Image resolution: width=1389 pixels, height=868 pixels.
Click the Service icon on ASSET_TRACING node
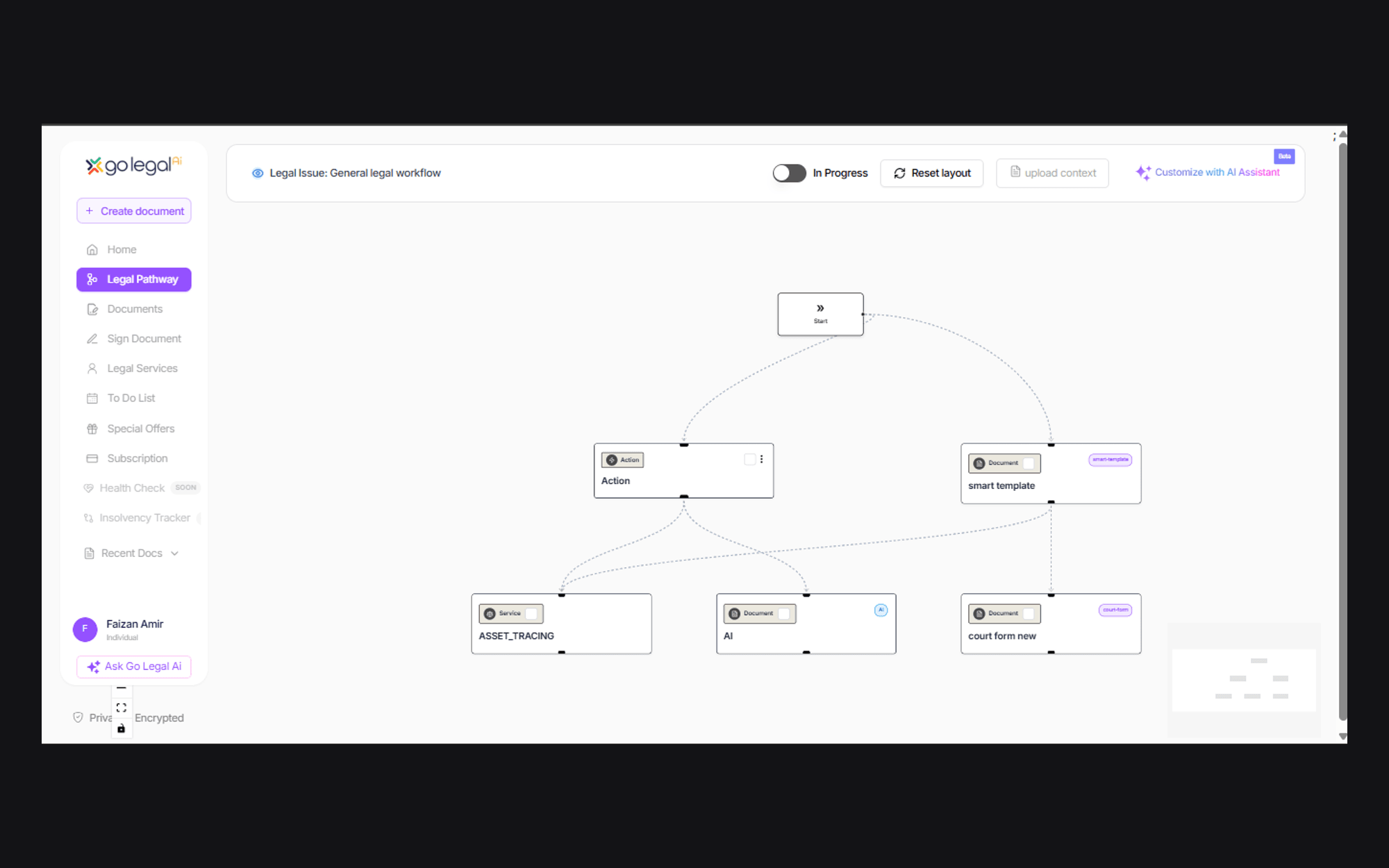[x=490, y=614]
